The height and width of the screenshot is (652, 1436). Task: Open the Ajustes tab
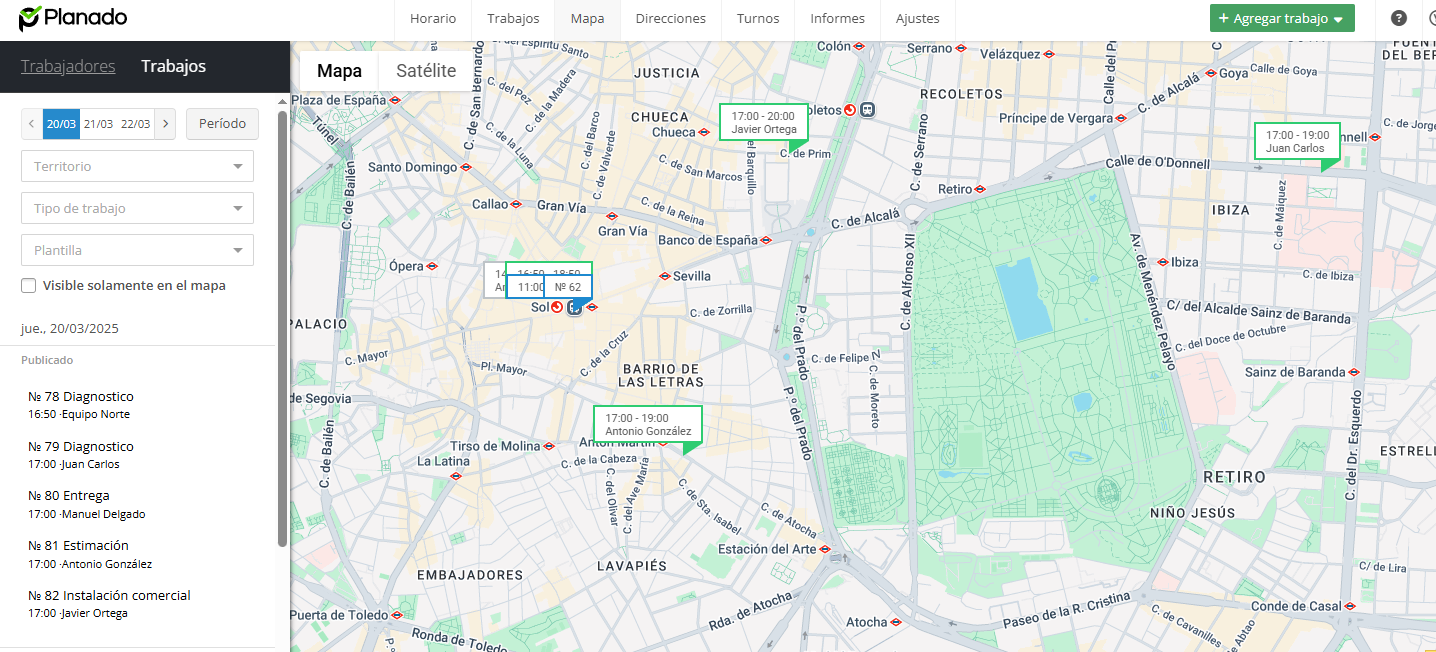click(x=918, y=18)
